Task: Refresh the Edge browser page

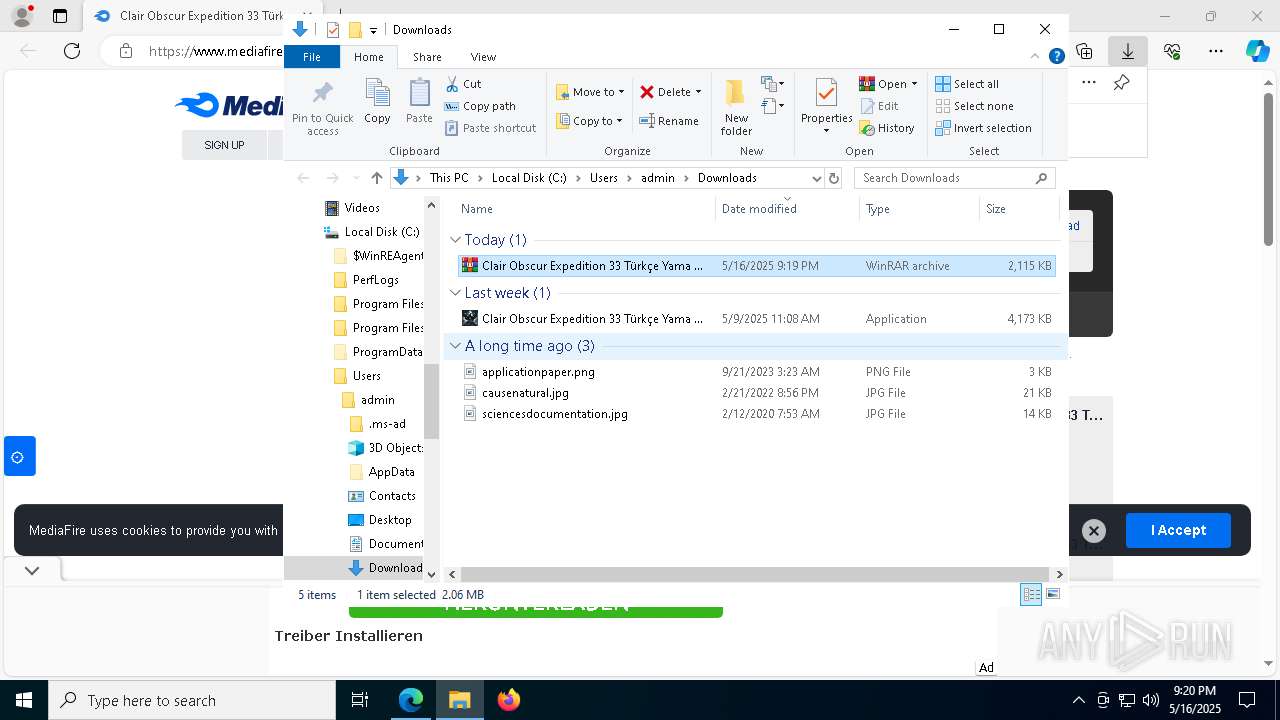Action: coord(72,51)
